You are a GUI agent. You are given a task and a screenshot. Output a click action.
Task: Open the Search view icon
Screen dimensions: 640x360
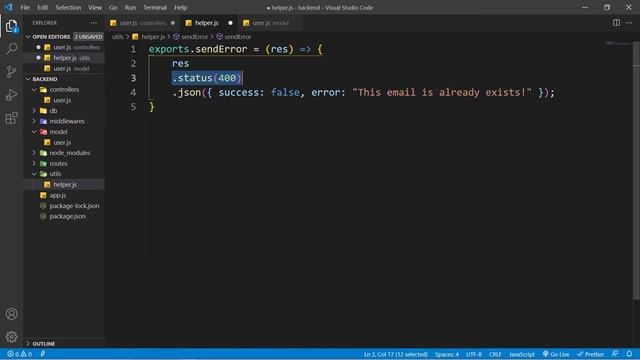coord(11,49)
